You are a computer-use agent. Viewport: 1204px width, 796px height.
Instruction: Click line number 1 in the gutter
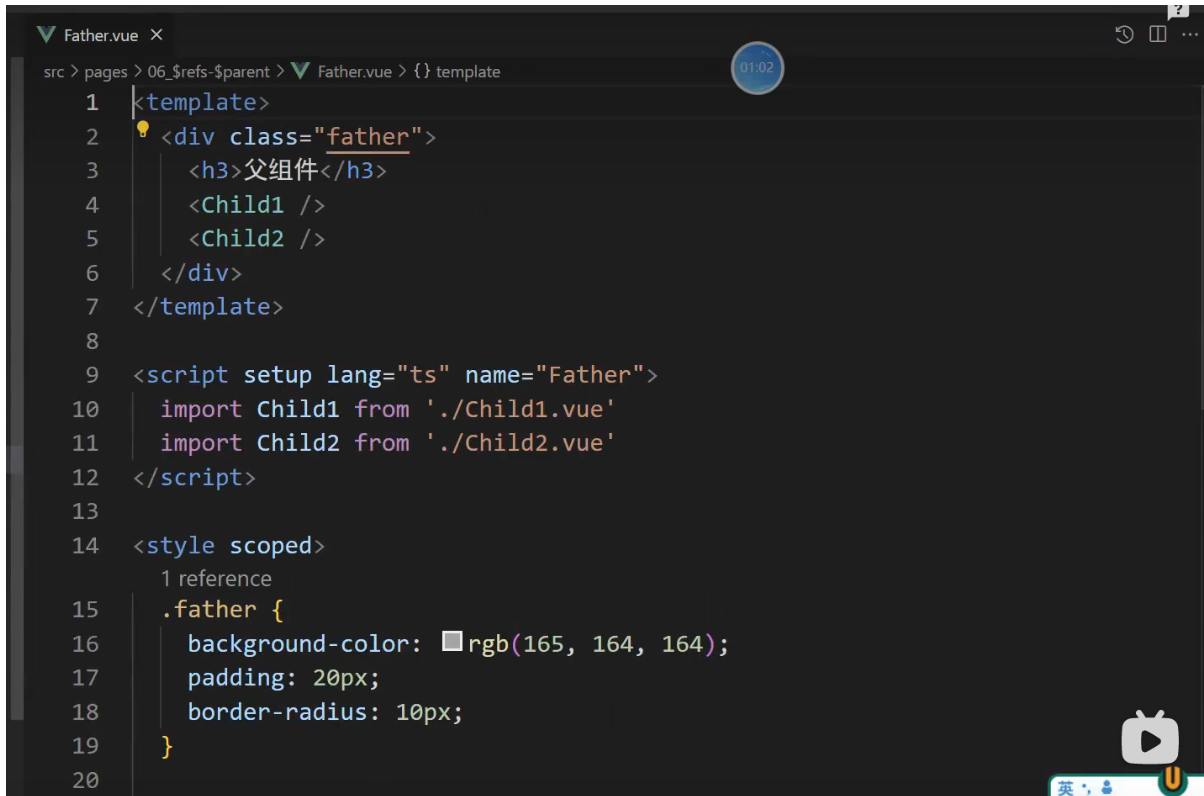pyautogui.click(x=92, y=103)
